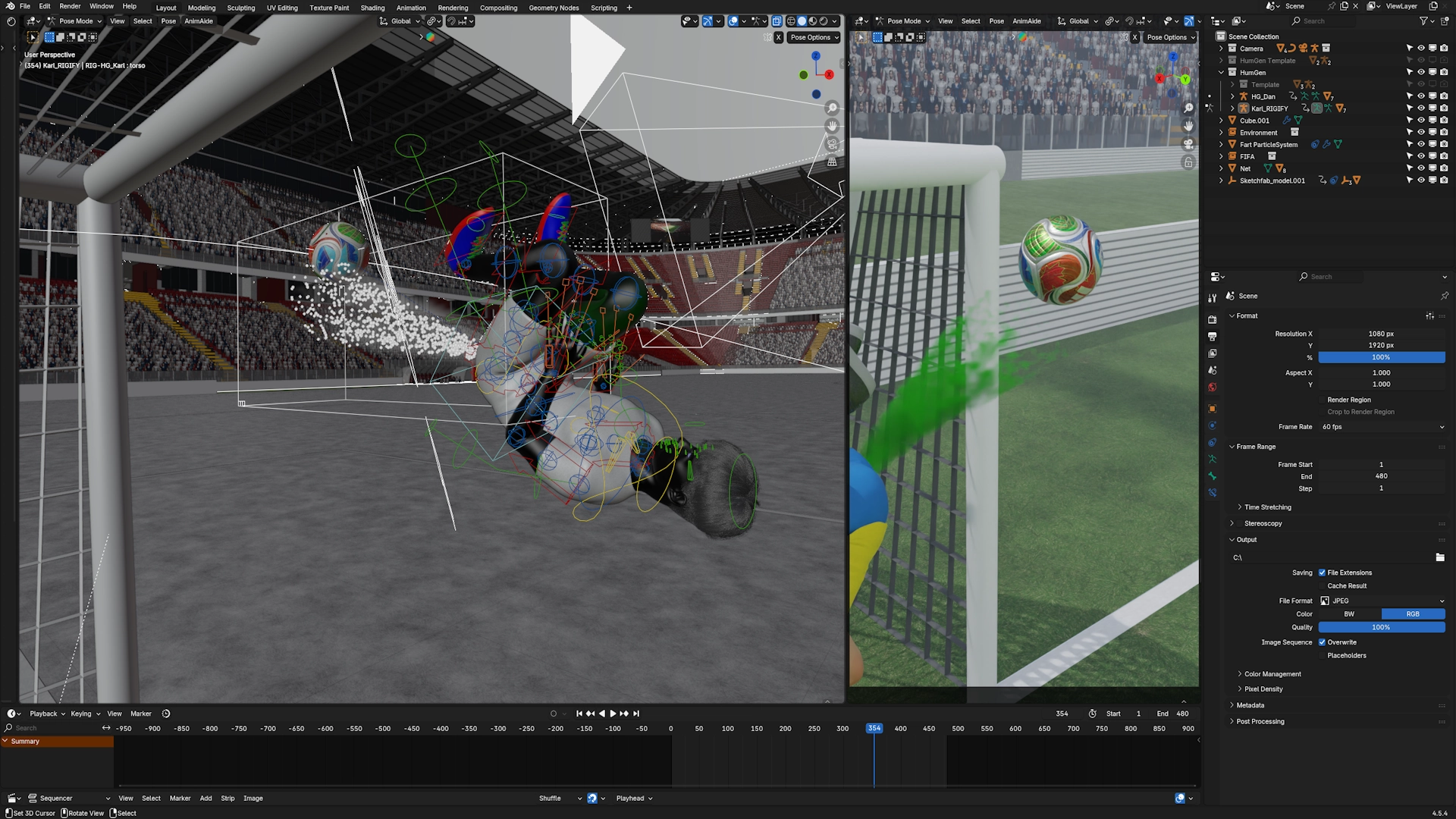Screen dimensions: 1456x819
Task: Switch to the Geometry Nodes workspace tab
Action: (x=554, y=8)
